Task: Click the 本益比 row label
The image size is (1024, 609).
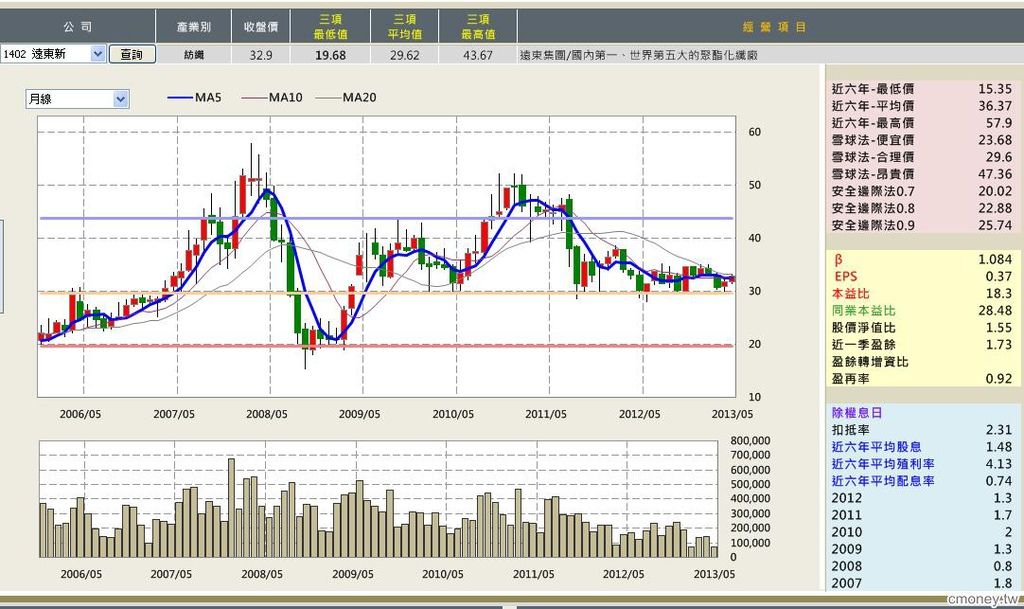Action: pyautogui.click(x=851, y=294)
